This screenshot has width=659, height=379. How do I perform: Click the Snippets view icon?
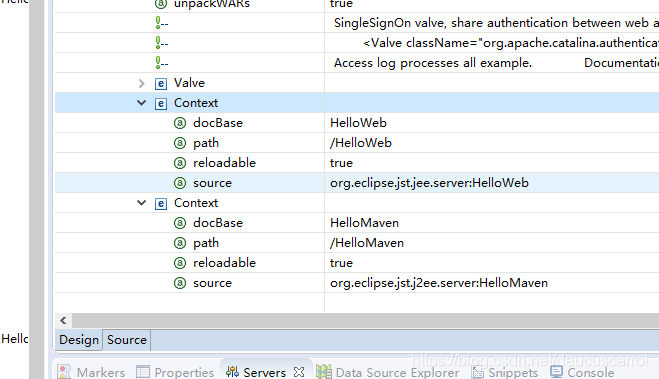click(477, 372)
